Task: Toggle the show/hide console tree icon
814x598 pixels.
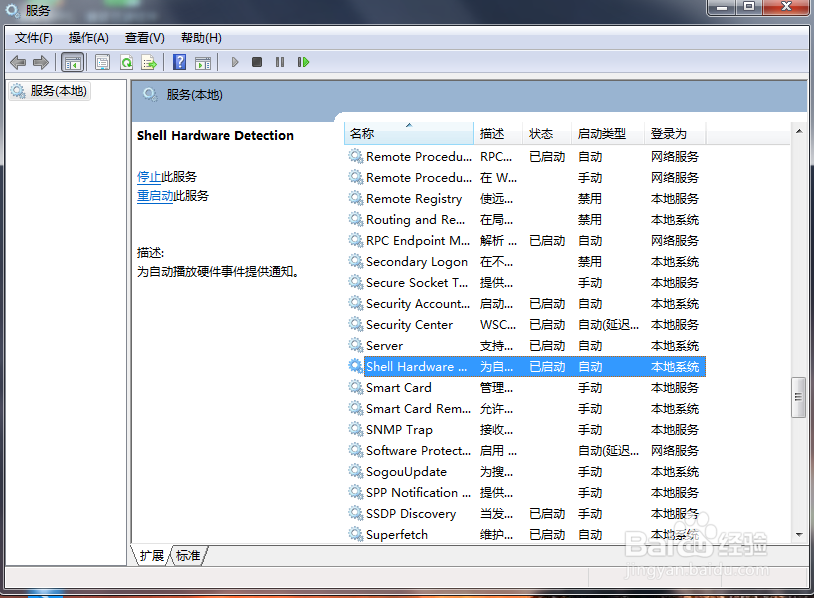Action: pos(73,63)
